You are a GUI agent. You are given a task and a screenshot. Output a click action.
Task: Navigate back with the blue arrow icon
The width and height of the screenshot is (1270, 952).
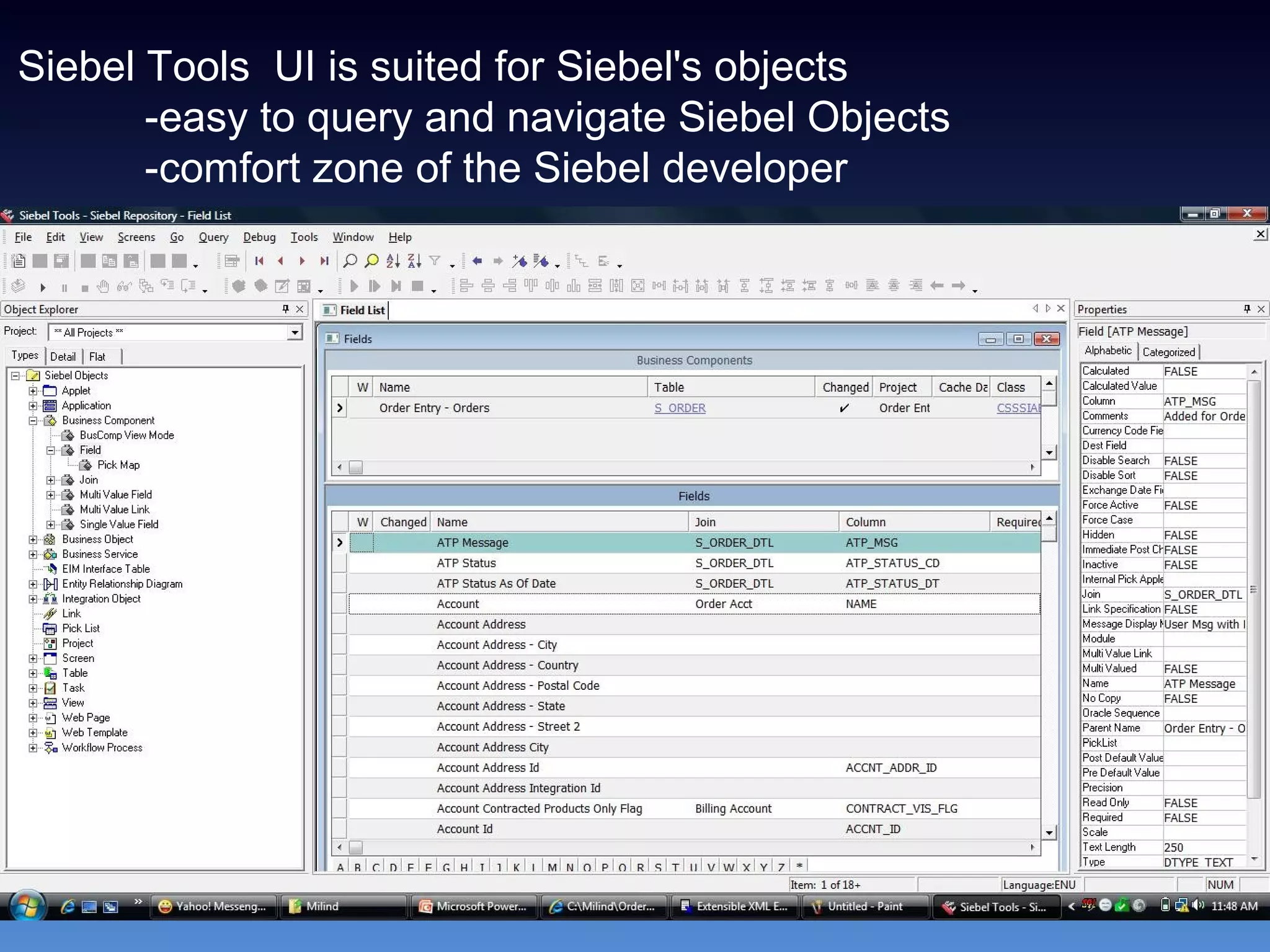pos(477,261)
